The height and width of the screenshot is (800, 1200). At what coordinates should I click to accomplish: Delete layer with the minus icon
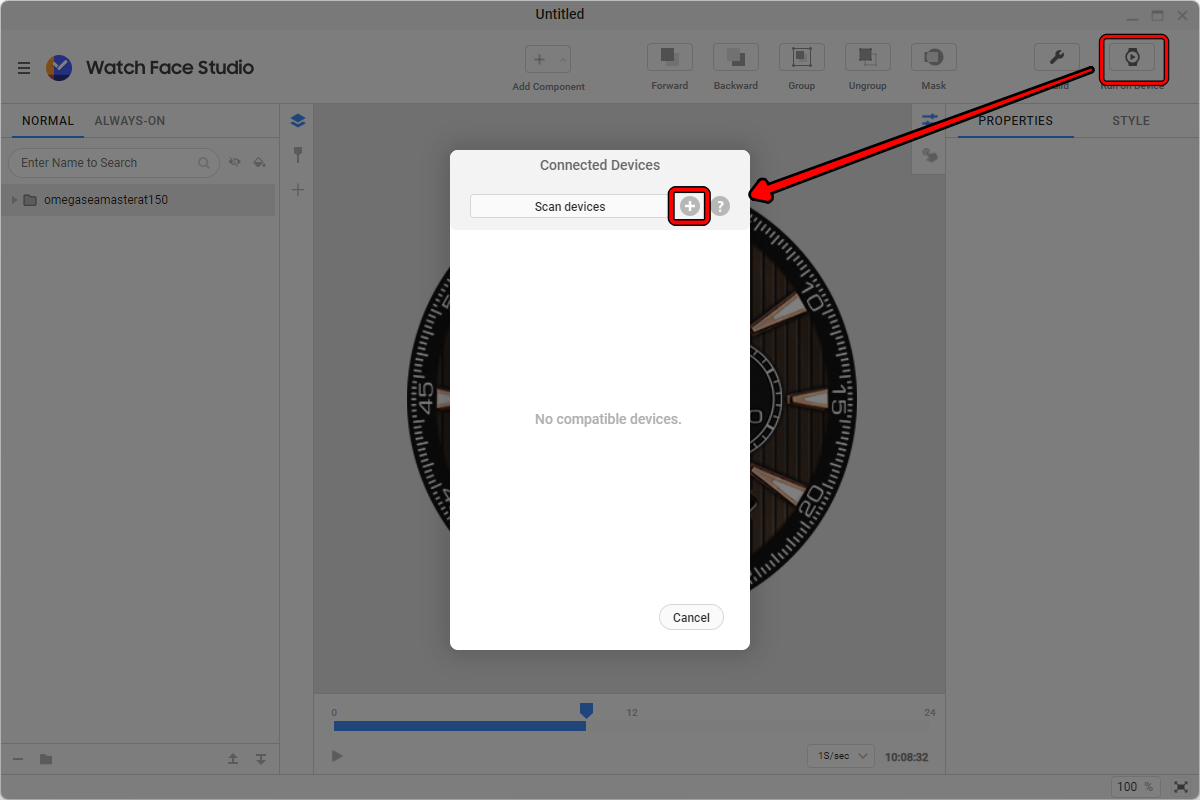tap(20, 759)
